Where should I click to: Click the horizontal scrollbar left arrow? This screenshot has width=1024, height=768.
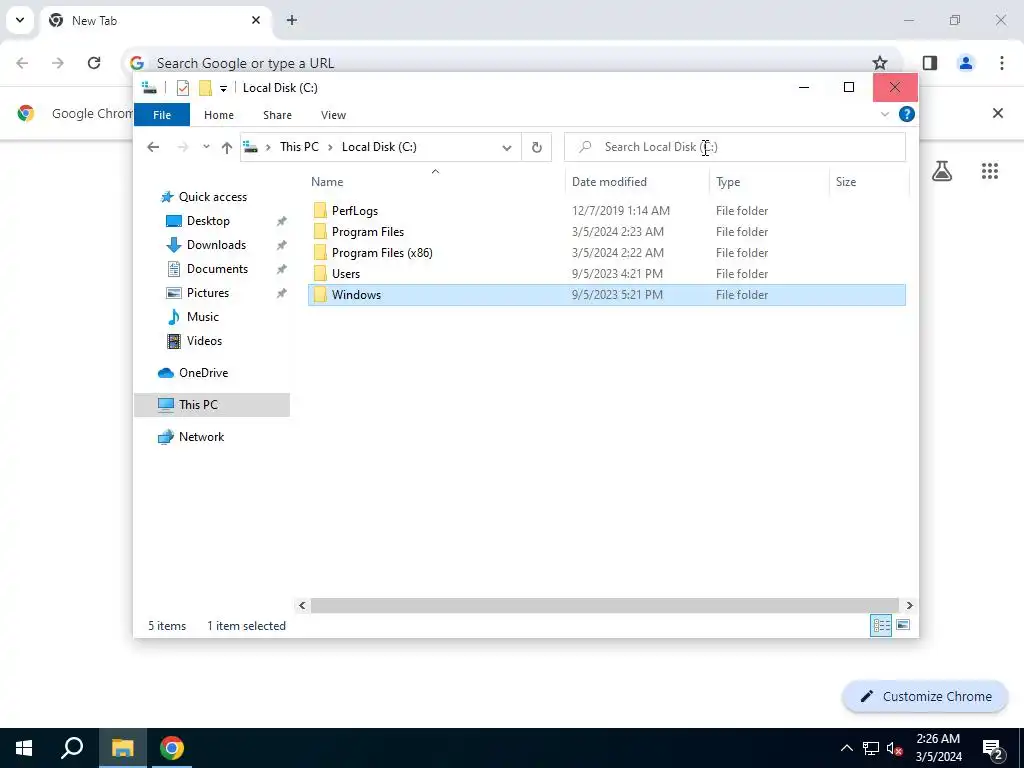click(x=302, y=605)
